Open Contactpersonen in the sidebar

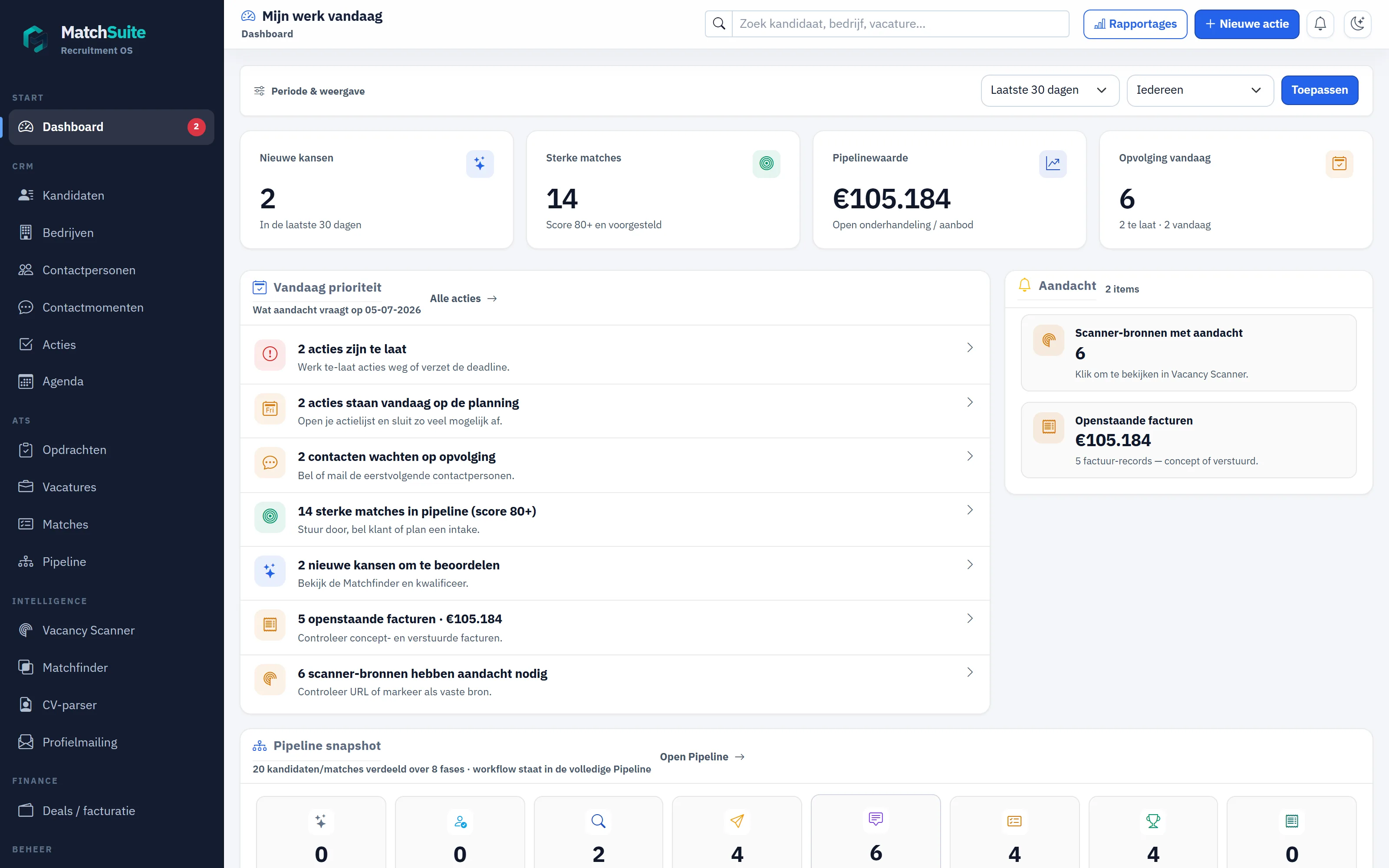[112, 270]
